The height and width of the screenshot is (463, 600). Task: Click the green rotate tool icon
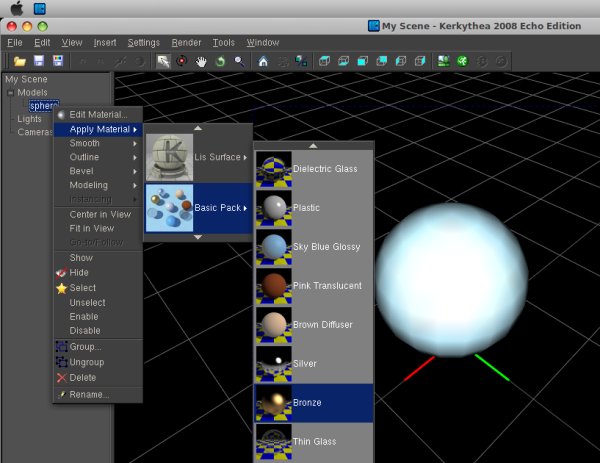(x=220, y=61)
